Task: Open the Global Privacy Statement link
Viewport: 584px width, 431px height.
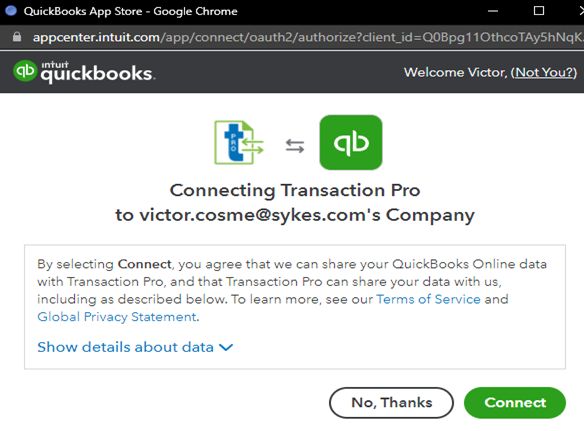Action: pos(117,317)
